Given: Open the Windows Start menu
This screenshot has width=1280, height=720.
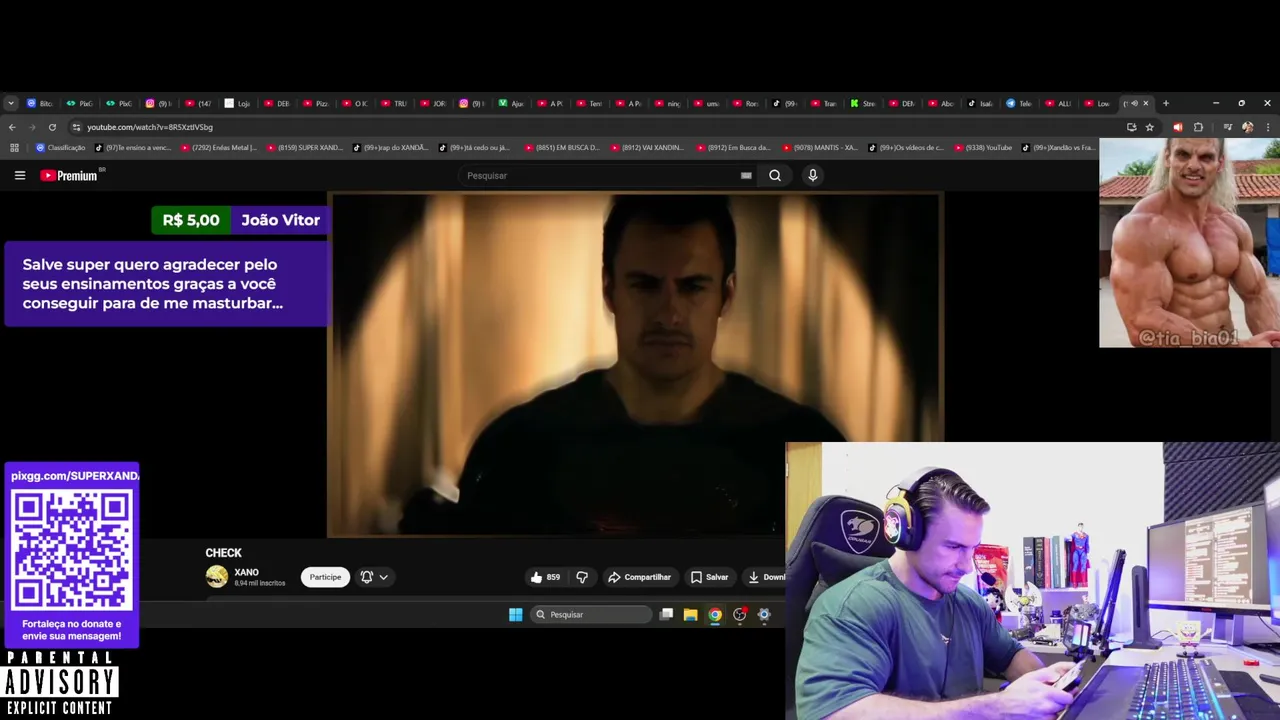Looking at the screenshot, I should click(x=515, y=615).
